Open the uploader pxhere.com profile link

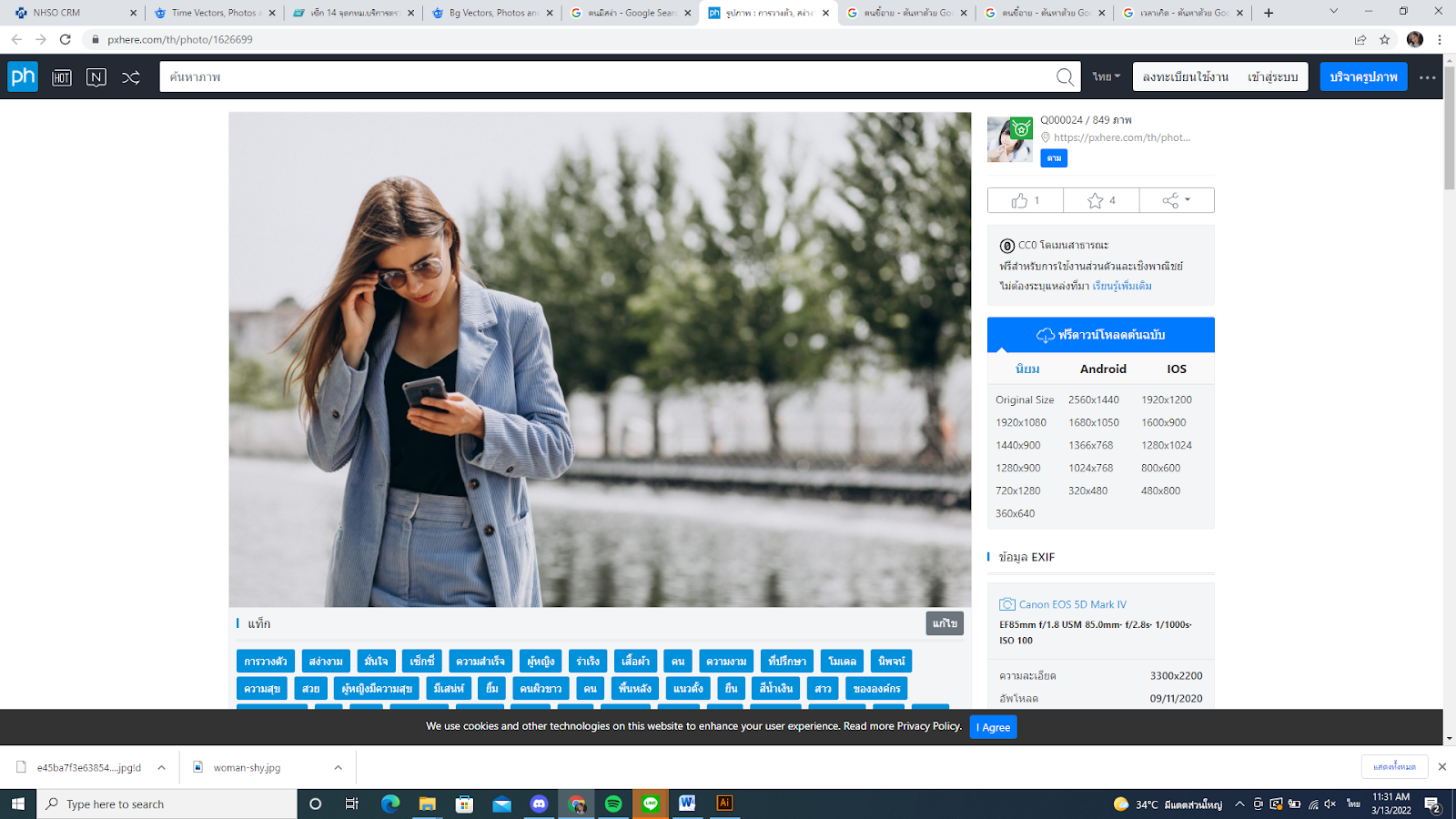point(1122,137)
